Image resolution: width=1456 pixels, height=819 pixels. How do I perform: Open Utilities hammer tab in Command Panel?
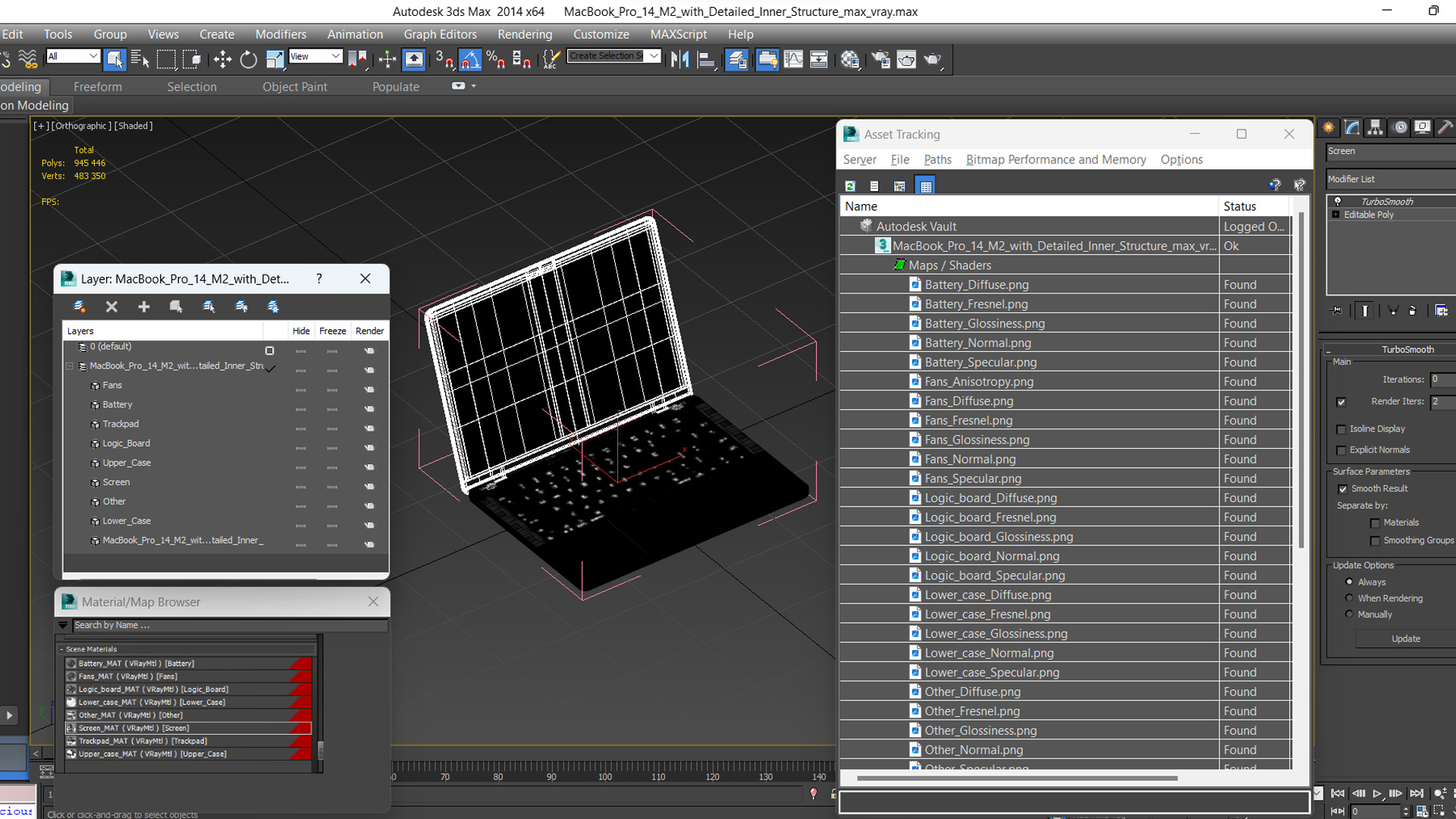click(x=1445, y=127)
